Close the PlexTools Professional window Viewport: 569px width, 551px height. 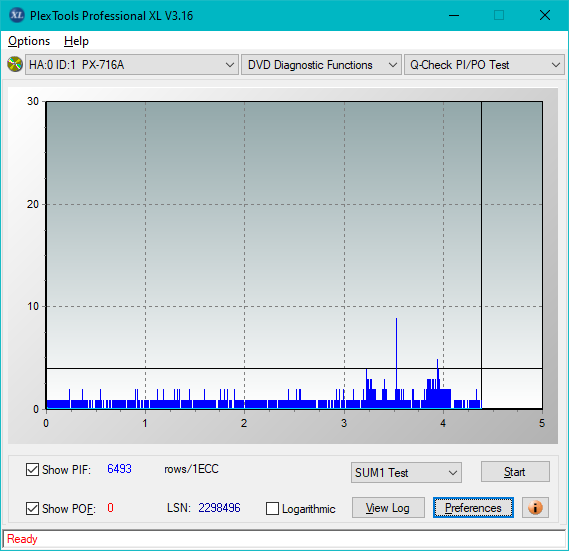545,15
